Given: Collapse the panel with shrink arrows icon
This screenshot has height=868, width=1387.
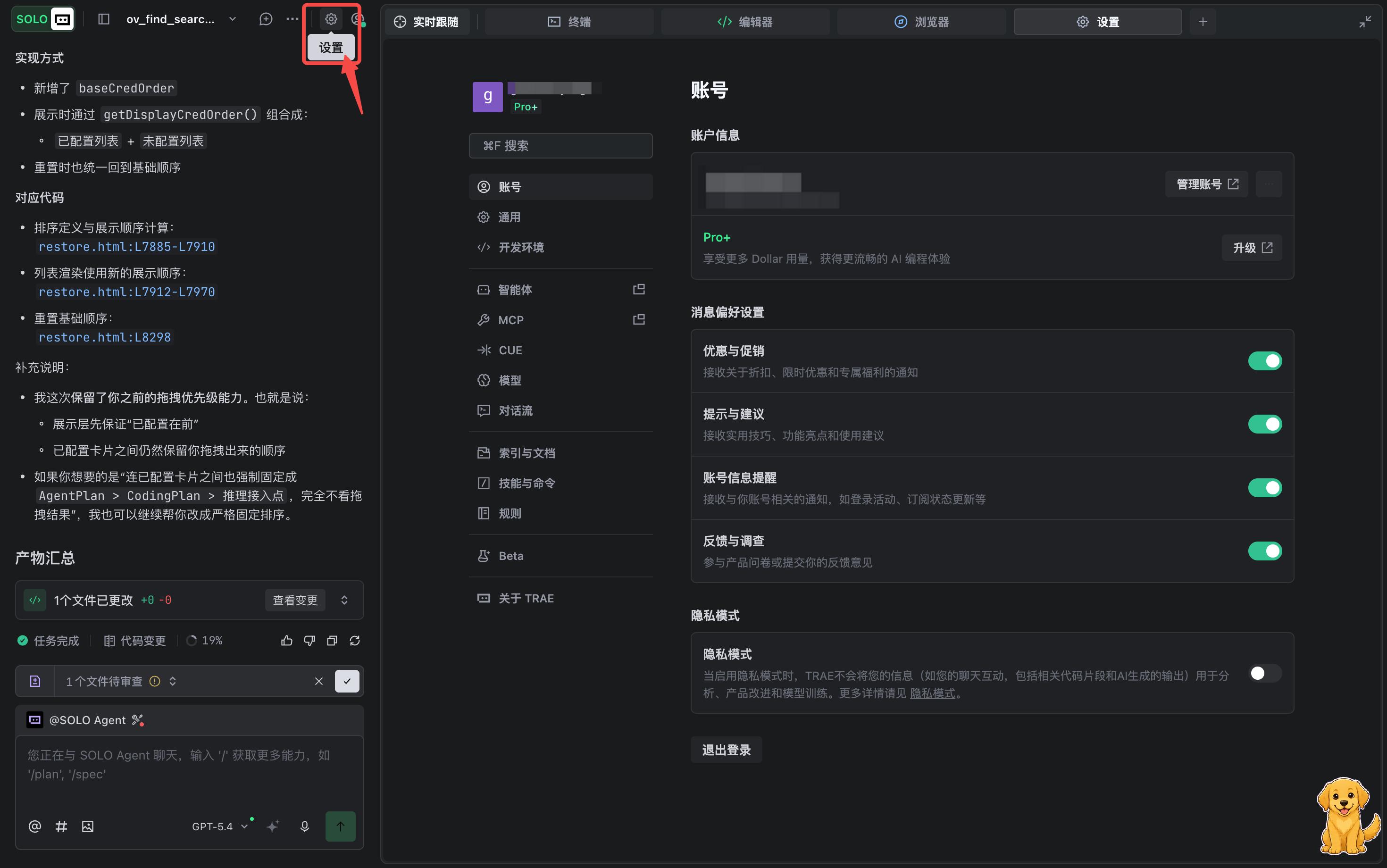Looking at the screenshot, I should [1365, 22].
